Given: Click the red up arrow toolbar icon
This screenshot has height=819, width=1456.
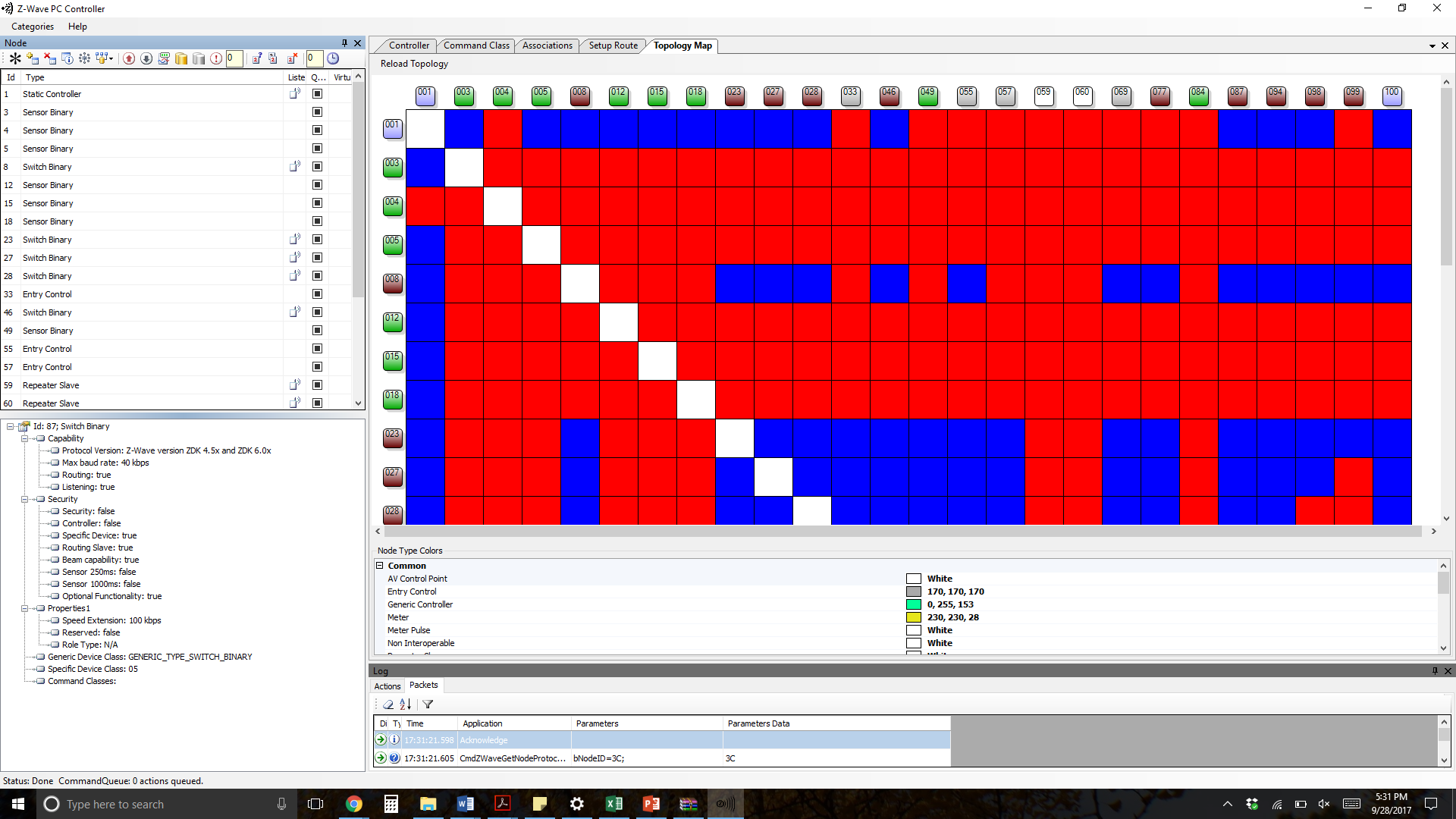Looking at the screenshot, I should pyautogui.click(x=129, y=58).
